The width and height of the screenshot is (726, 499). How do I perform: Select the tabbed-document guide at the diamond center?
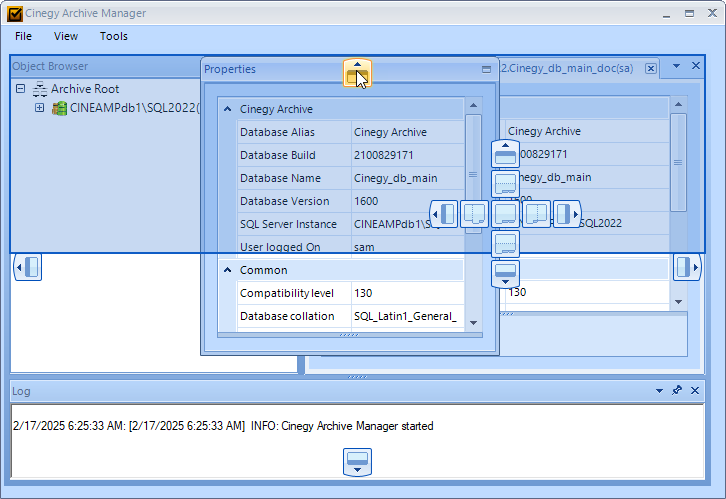(x=505, y=214)
